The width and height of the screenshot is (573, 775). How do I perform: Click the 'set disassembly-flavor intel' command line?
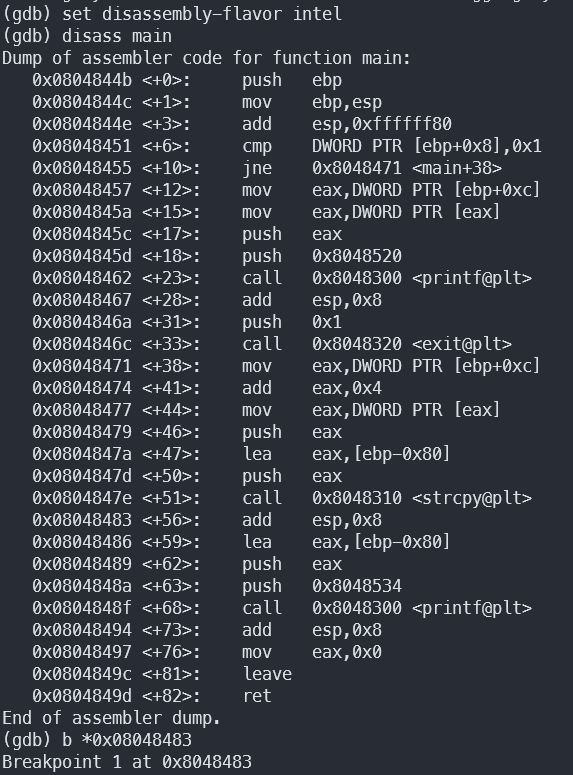pyautogui.click(x=172, y=14)
